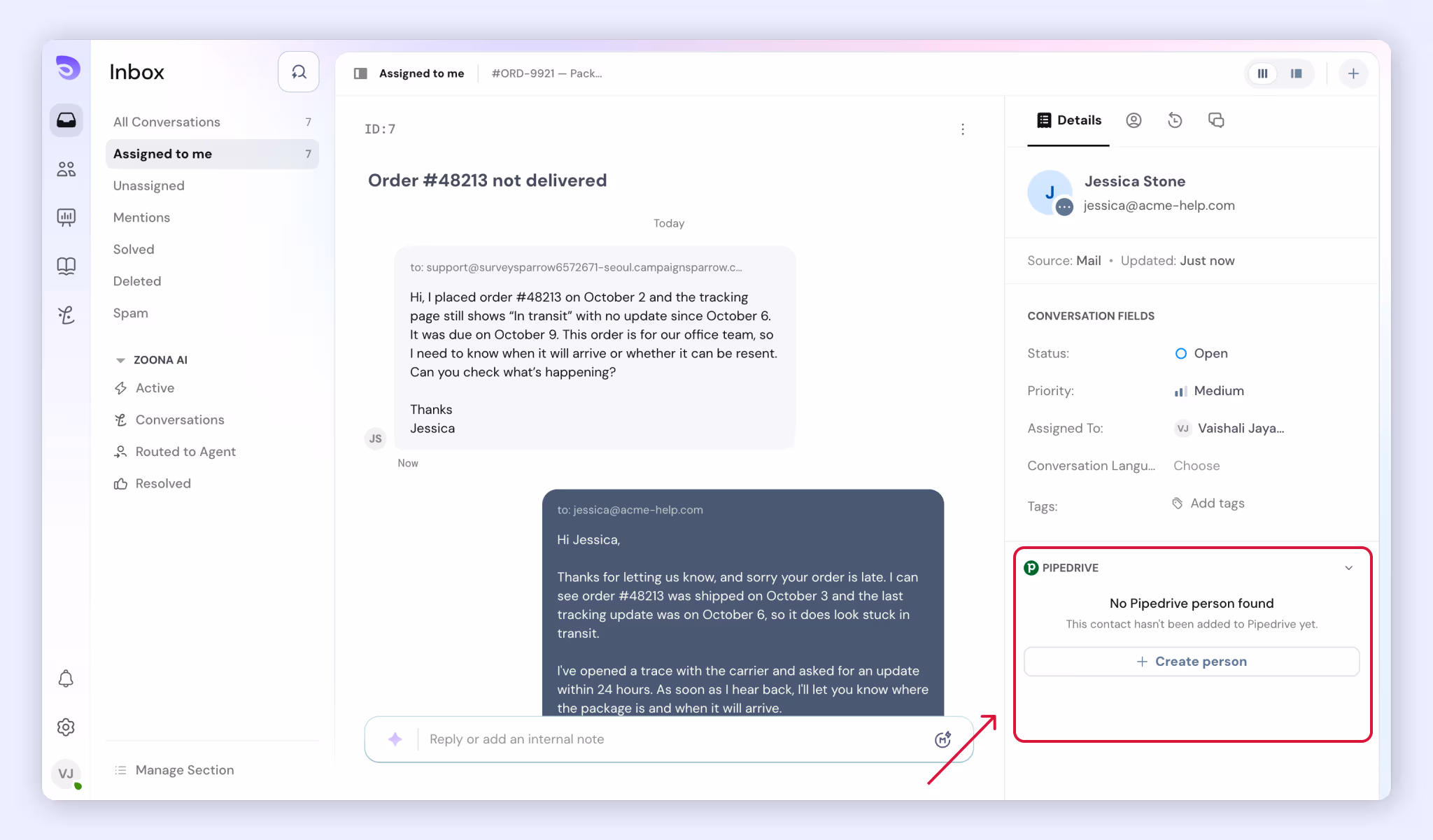Image resolution: width=1433 pixels, height=840 pixels.
Task: Open the conversations bubbles tab icon
Action: pos(1216,120)
